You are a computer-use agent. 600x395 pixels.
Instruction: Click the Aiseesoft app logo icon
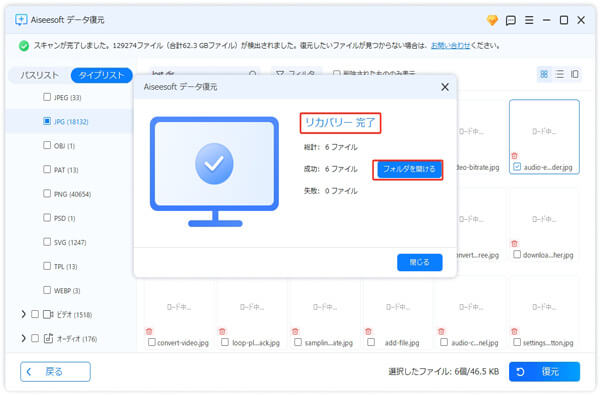point(21,20)
